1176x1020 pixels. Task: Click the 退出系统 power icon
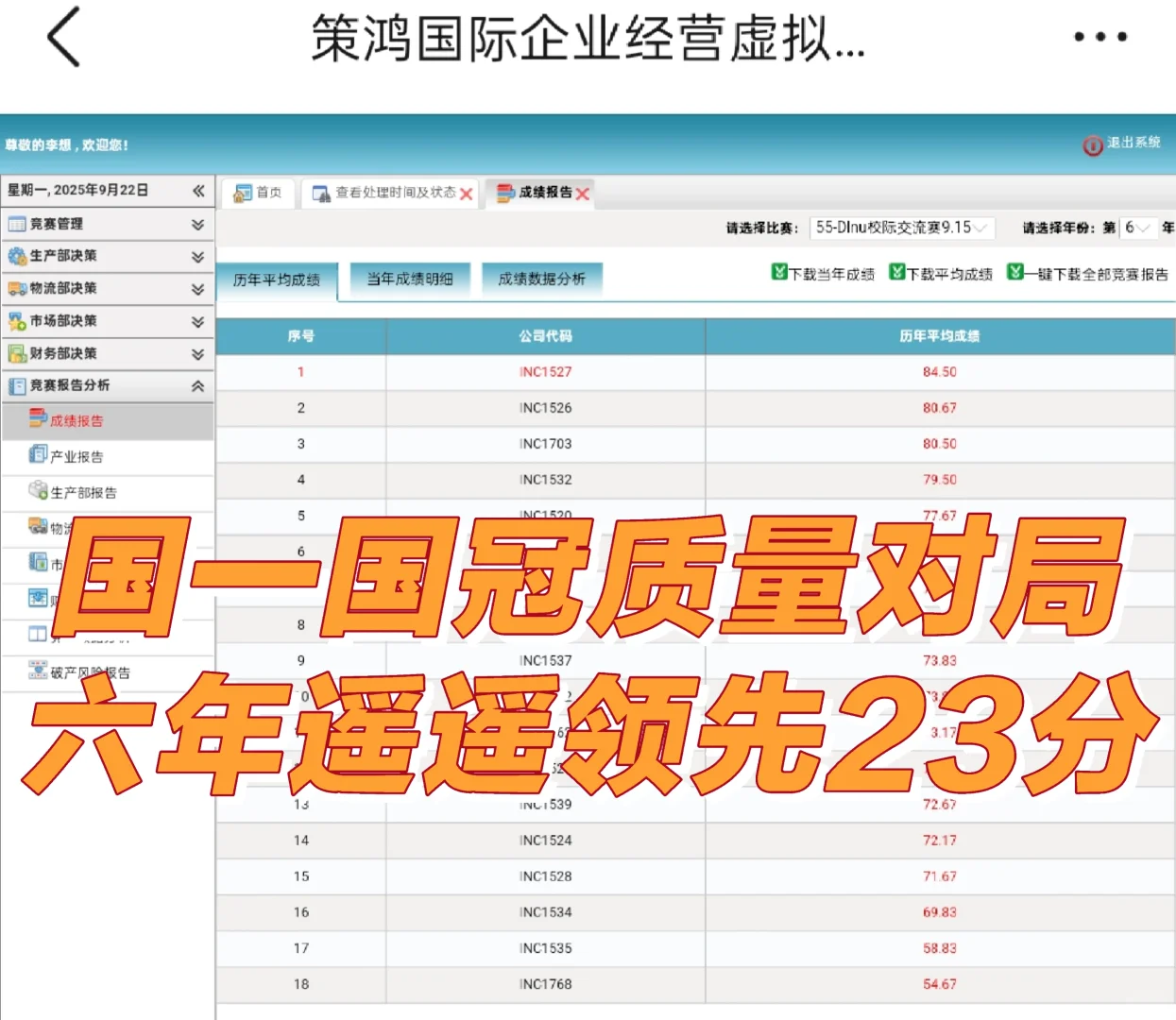coord(1093,145)
